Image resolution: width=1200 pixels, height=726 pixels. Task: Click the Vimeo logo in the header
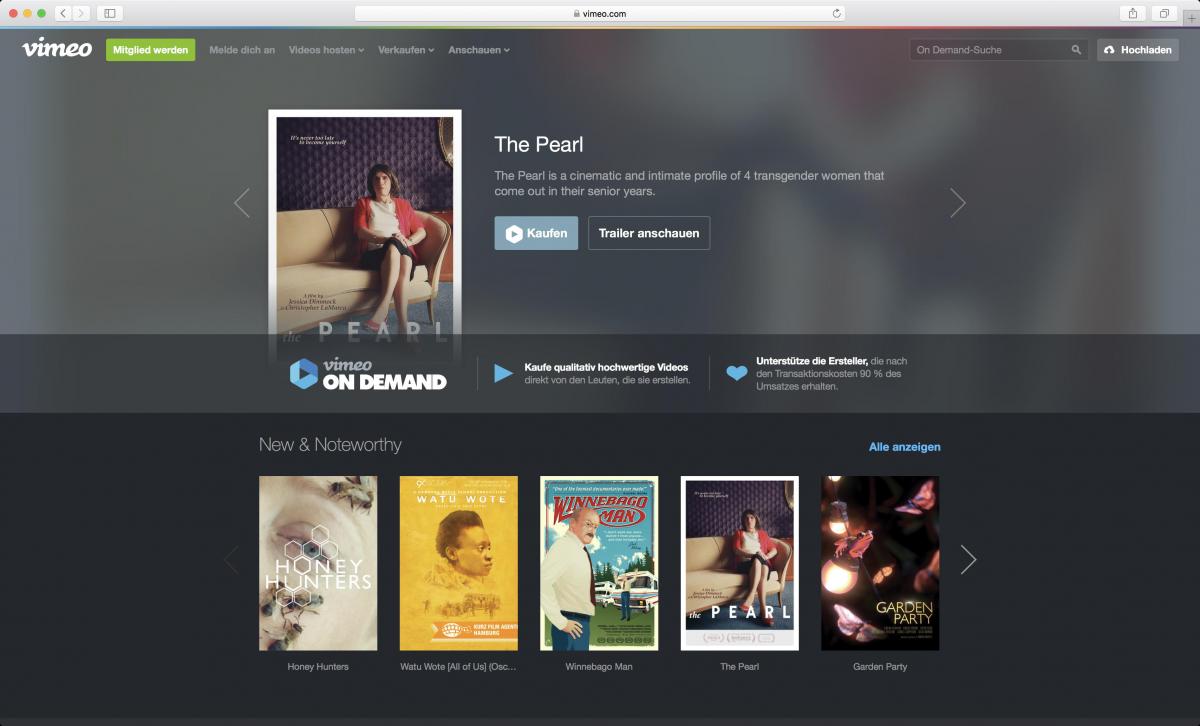(57, 48)
